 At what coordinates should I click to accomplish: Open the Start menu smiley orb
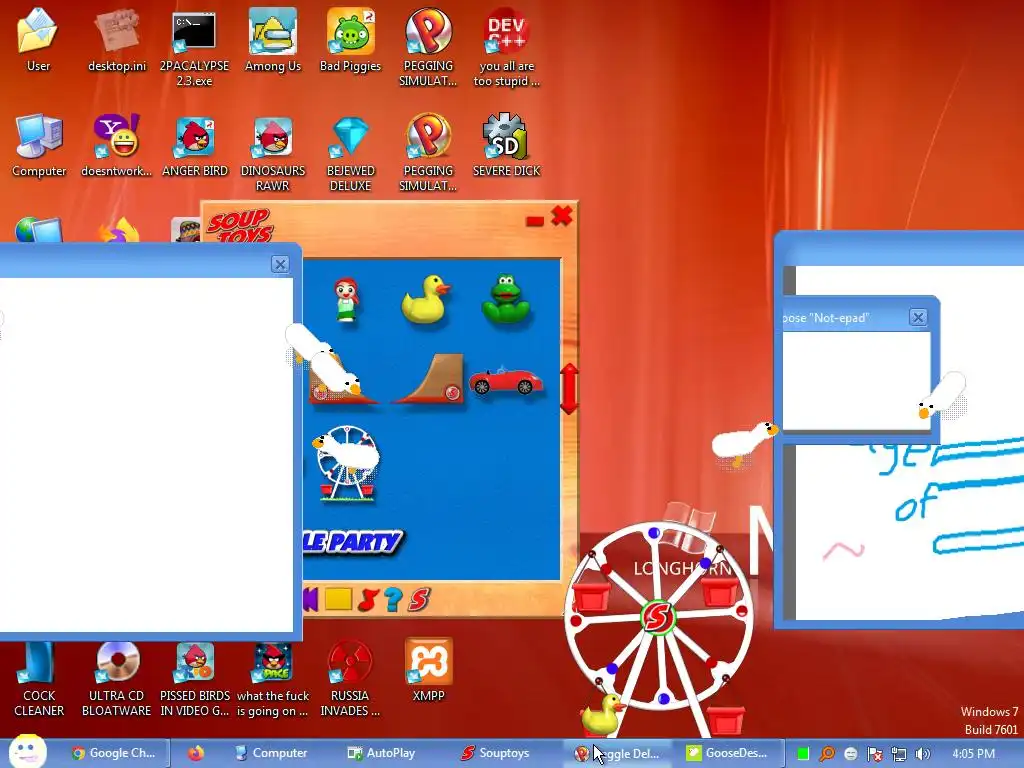point(27,751)
